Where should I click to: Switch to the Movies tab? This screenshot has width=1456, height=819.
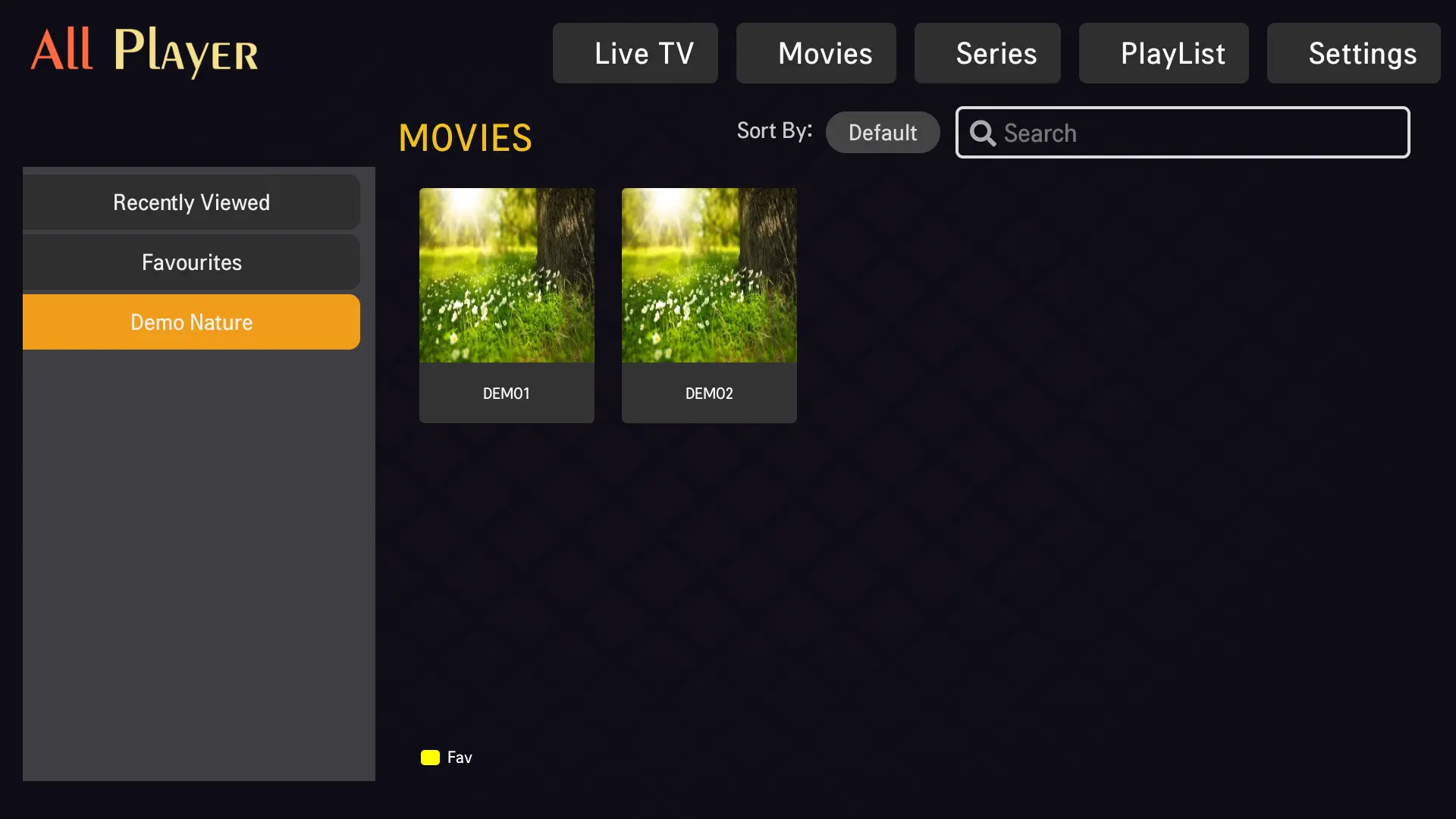tap(816, 53)
